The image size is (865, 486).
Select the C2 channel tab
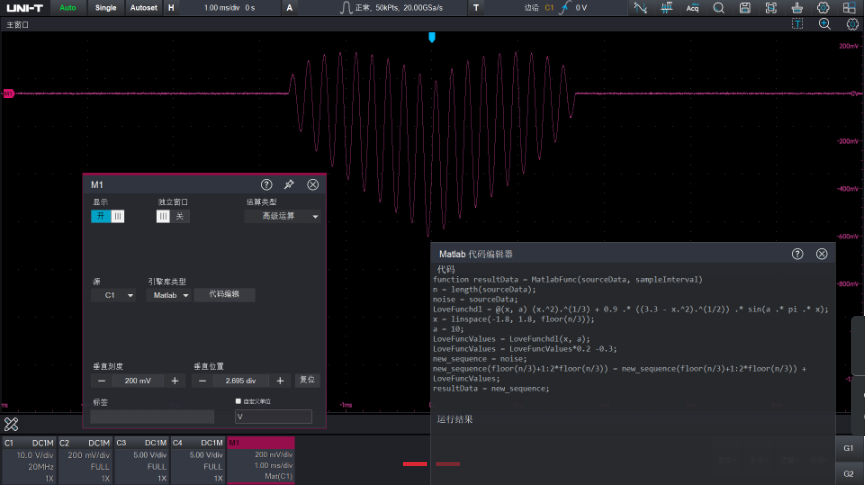tap(85, 461)
